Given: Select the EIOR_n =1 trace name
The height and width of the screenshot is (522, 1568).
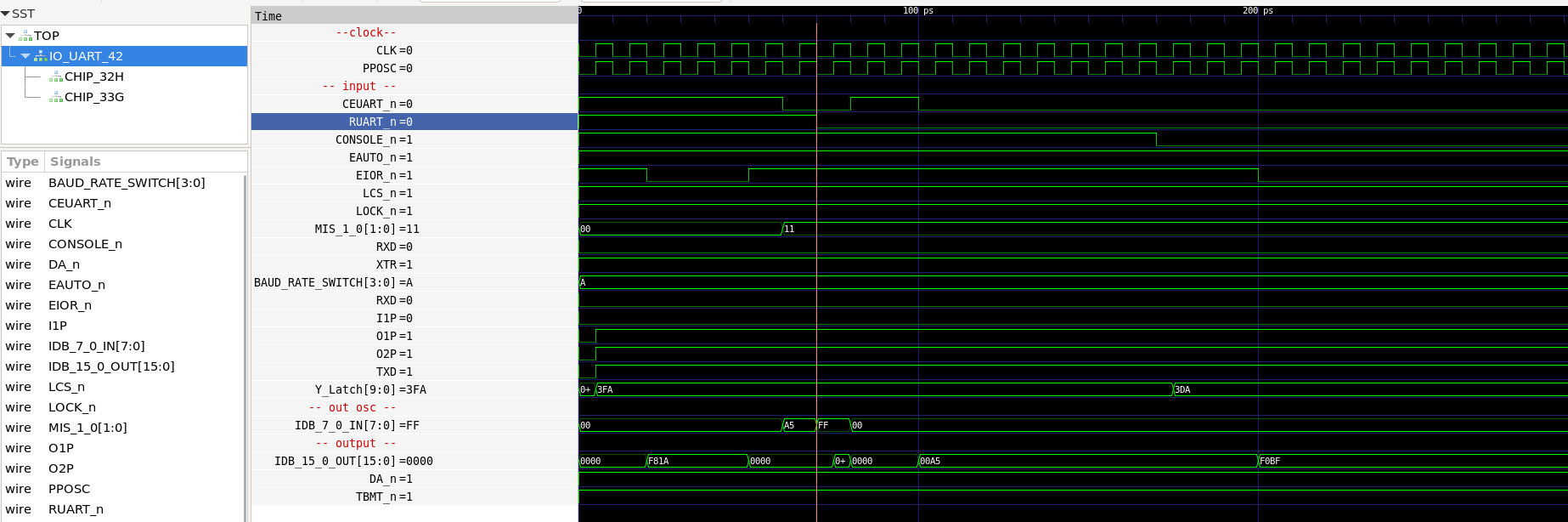Looking at the screenshot, I should (384, 175).
